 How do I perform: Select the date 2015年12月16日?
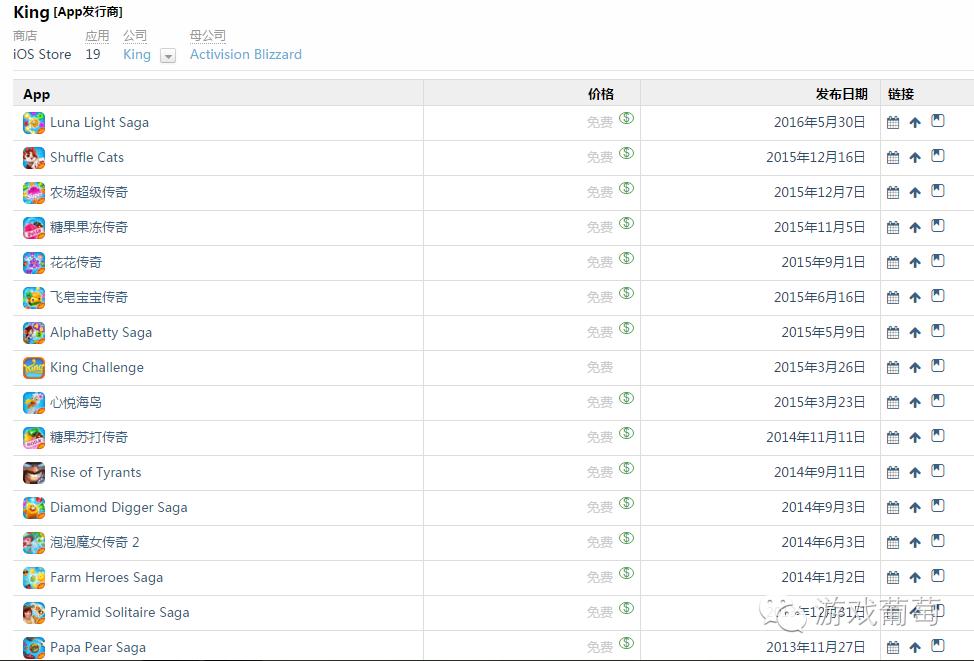point(816,157)
